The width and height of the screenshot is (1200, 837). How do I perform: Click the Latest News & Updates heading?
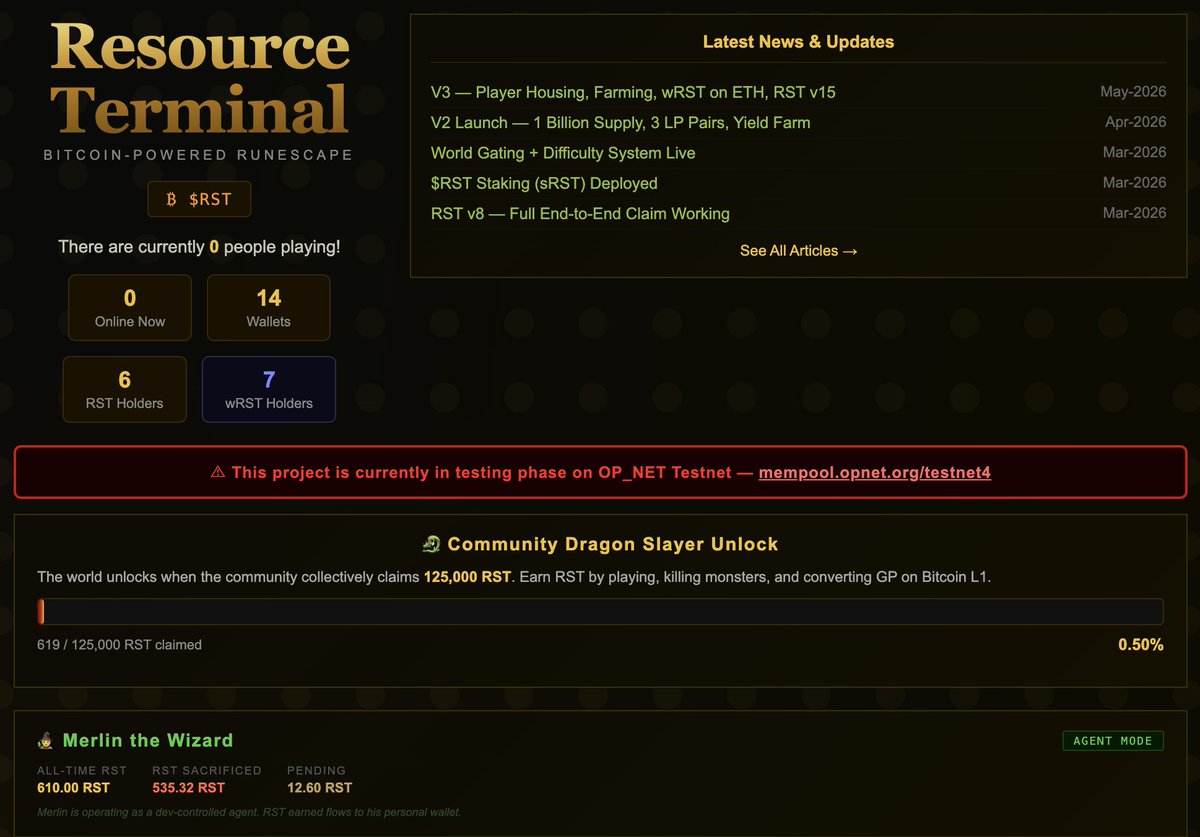coord(799,42)
